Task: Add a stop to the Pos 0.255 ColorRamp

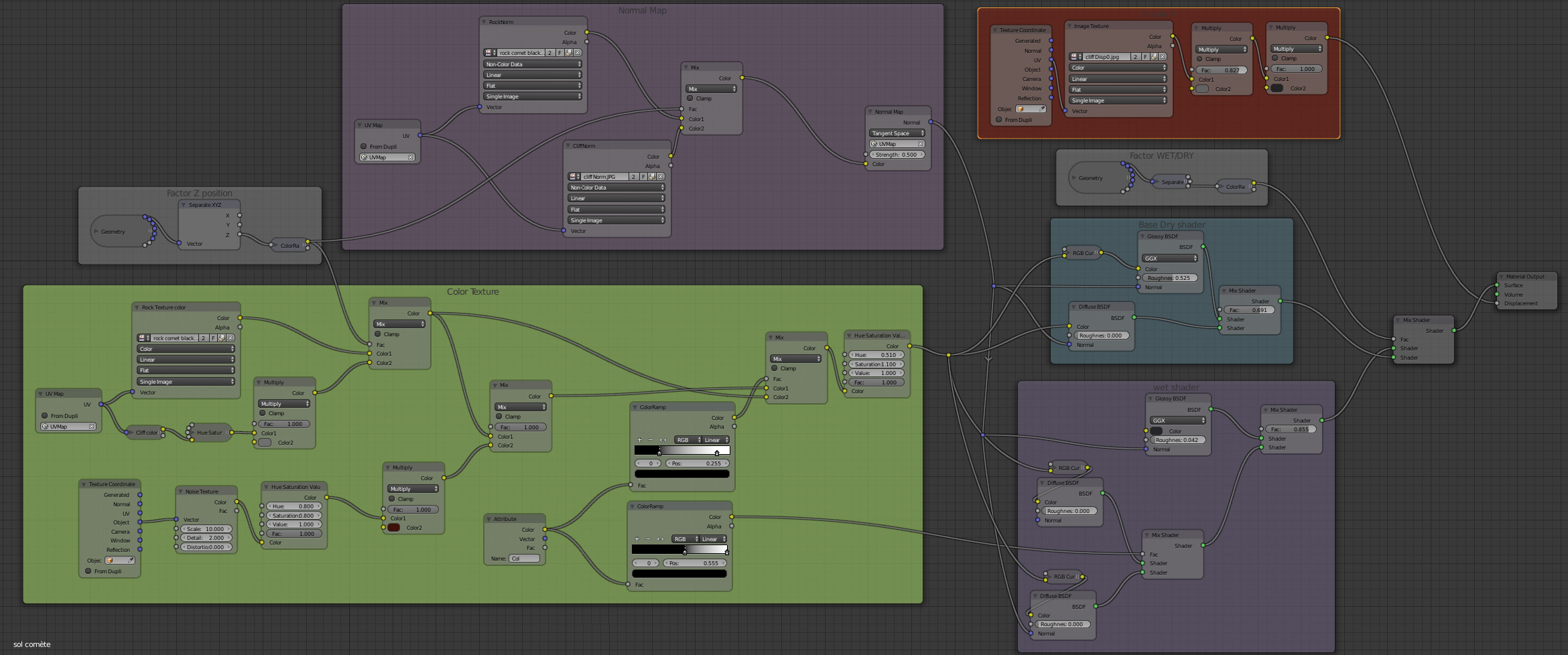Action: click(x=639, y=440)
